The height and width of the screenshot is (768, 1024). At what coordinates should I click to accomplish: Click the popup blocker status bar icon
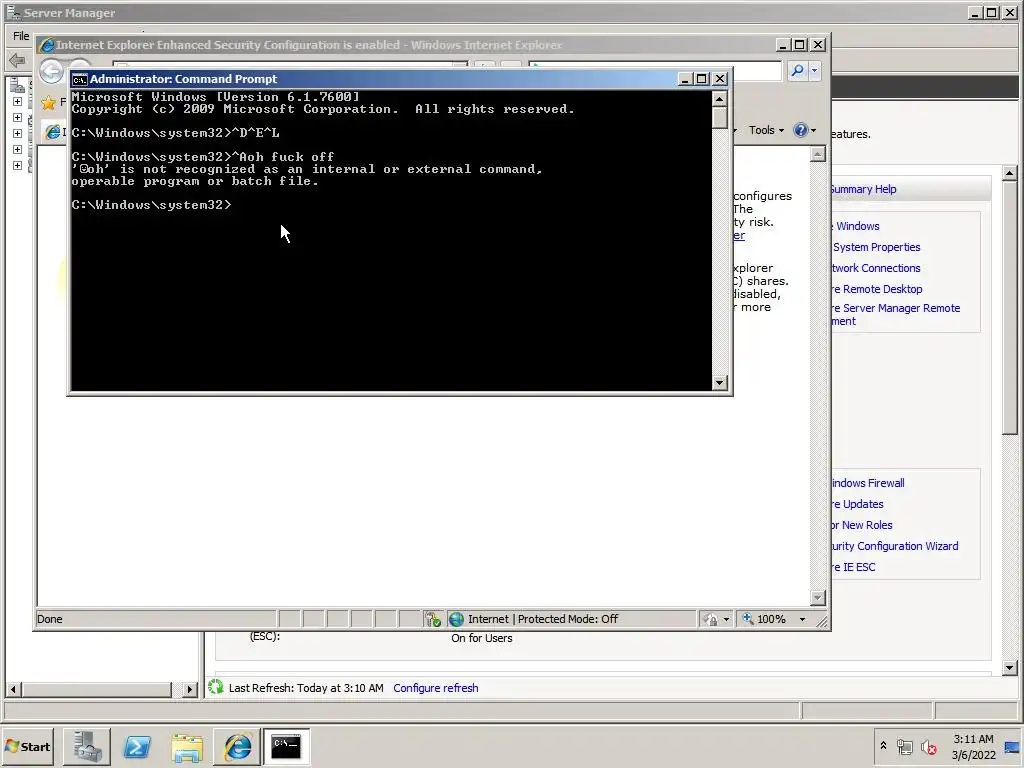tap(432, 619)
